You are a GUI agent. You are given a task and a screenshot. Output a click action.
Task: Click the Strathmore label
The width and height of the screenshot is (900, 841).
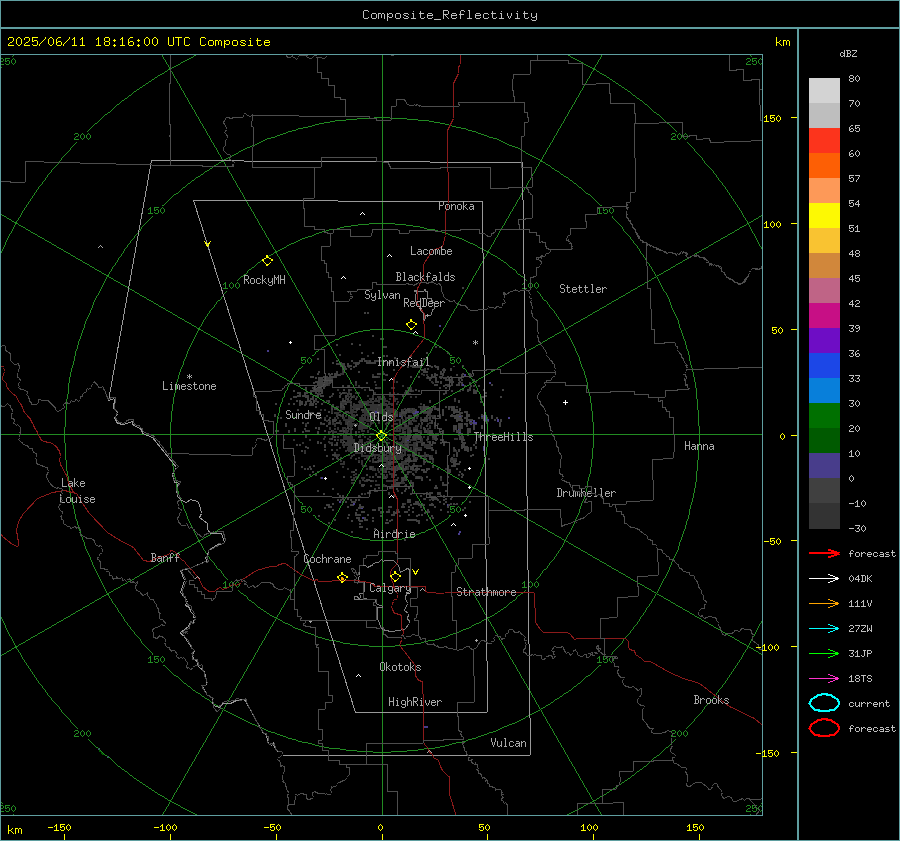pos(486,592)
